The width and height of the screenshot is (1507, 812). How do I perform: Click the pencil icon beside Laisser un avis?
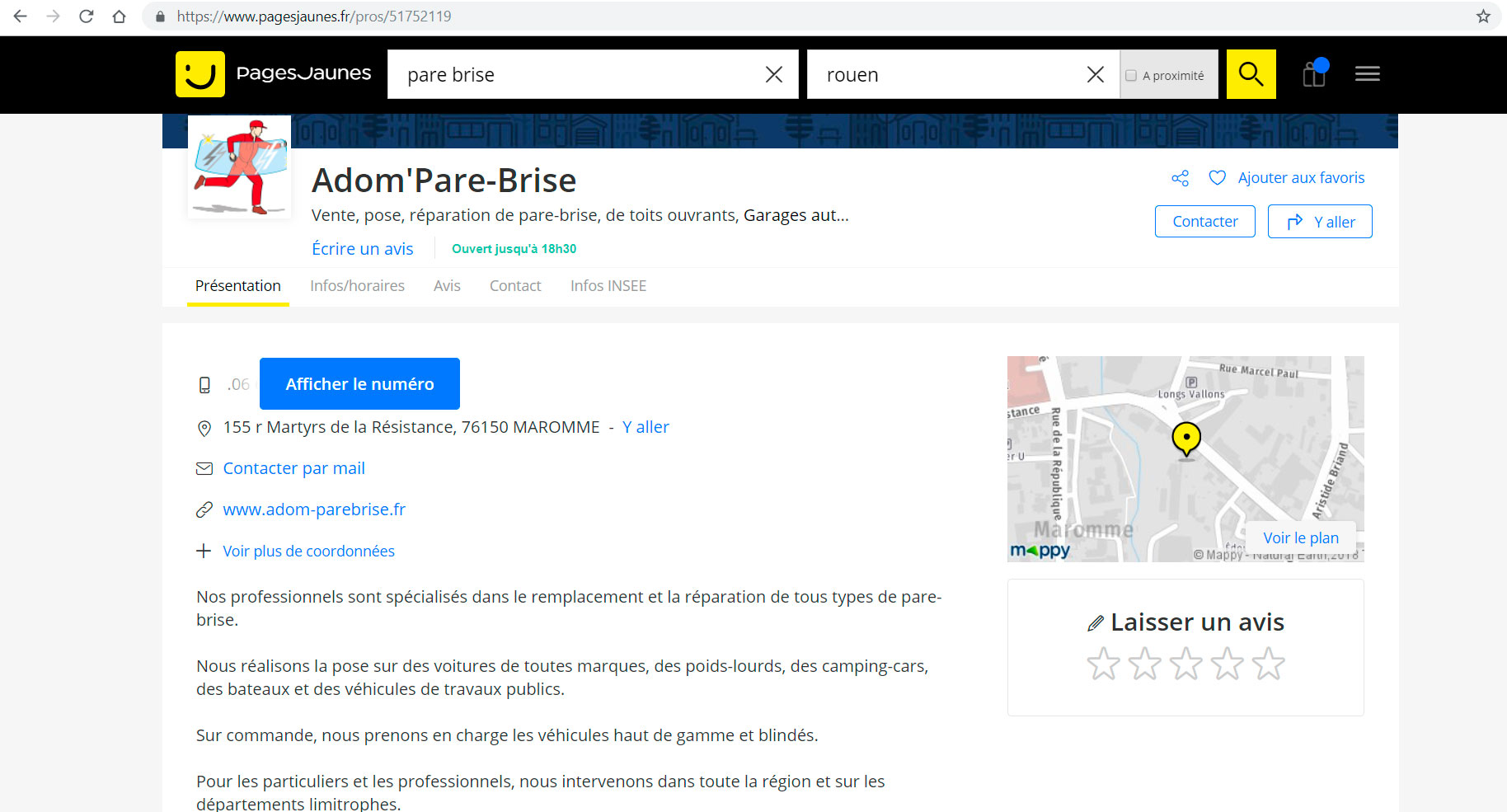pyautogui.click(x=1096, y=623)
